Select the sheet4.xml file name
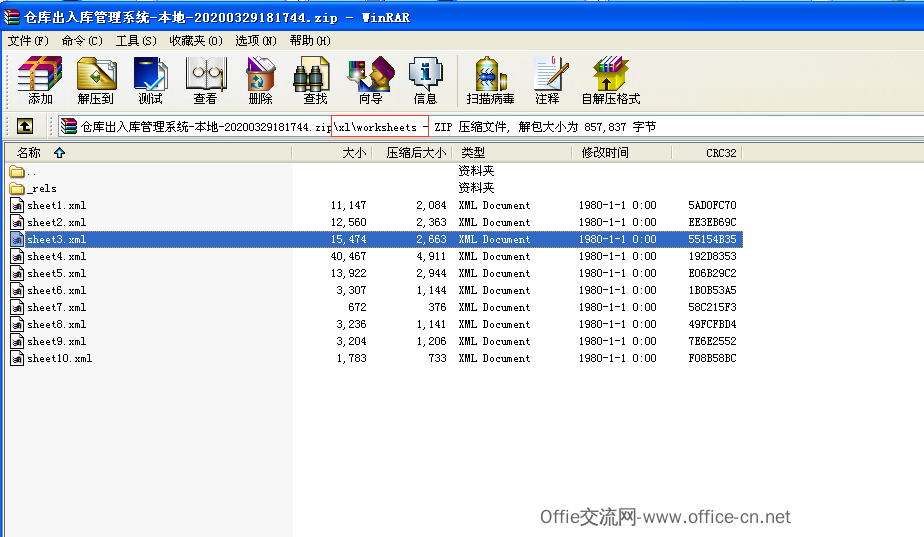The image size is (924, 537). [x=57, y=256]
